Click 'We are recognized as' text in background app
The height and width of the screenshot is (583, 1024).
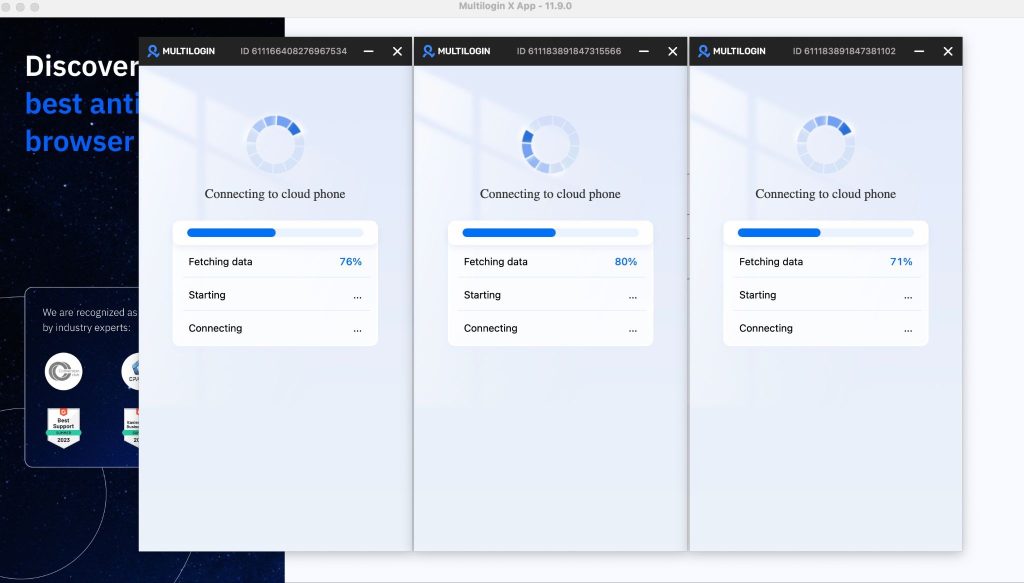click(x=90, y=313)
